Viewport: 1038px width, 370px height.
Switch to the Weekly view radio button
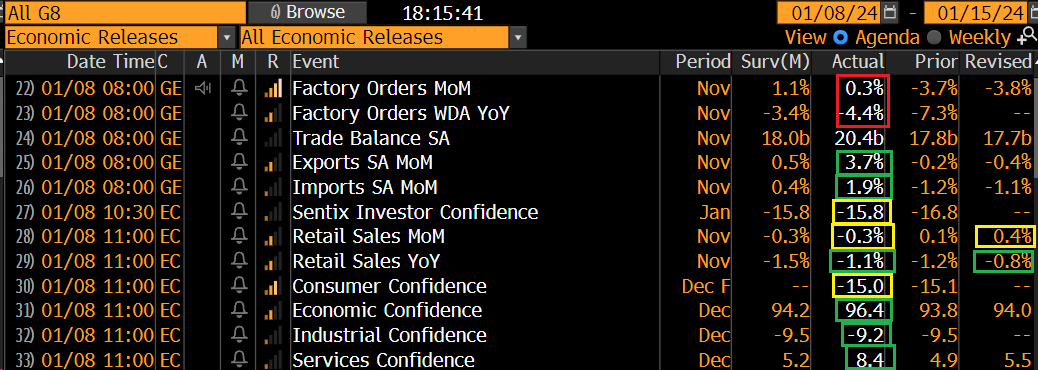(x=933, y=37)
